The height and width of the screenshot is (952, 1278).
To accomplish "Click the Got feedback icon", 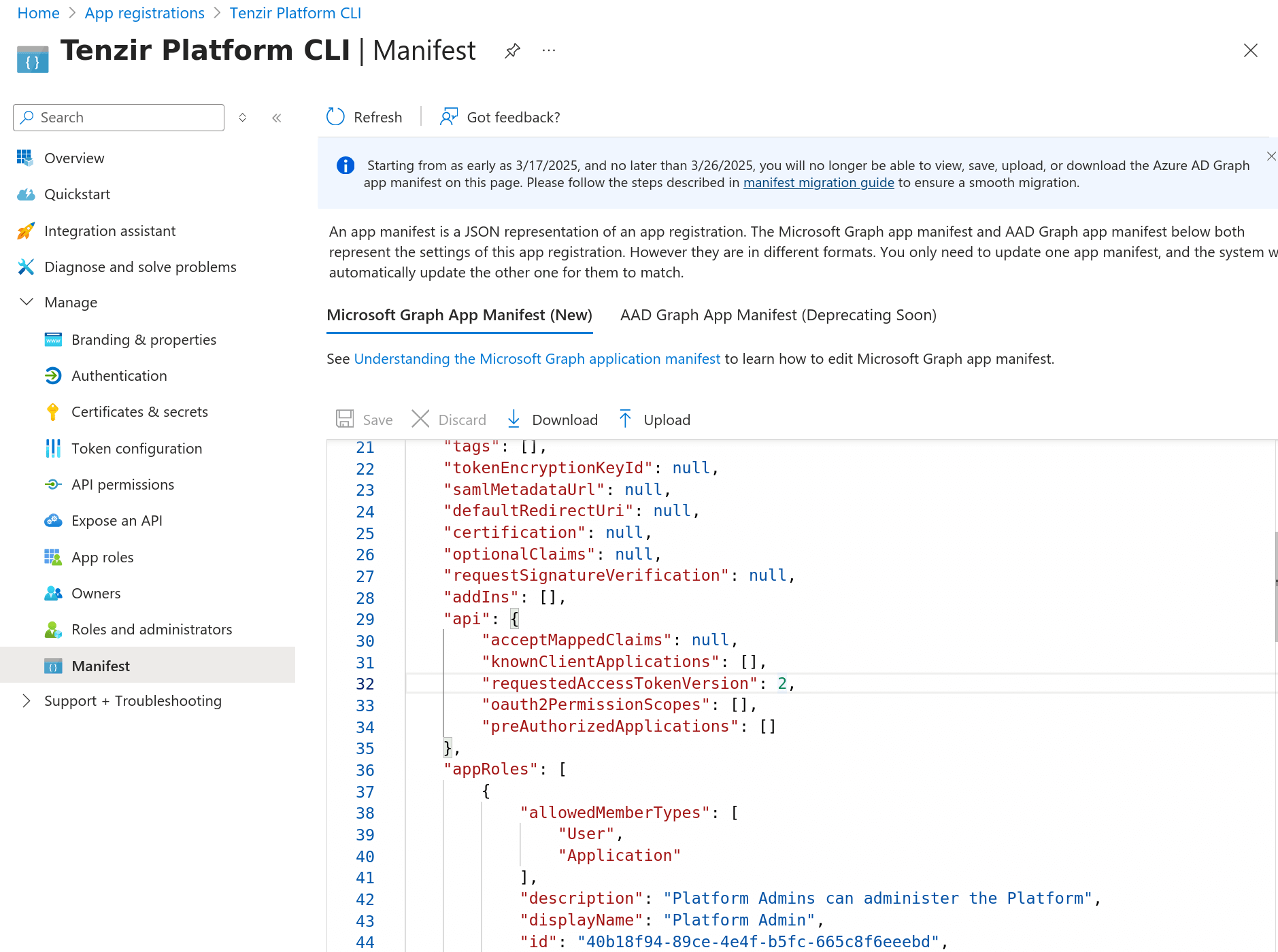I will [x=449, y=117].
